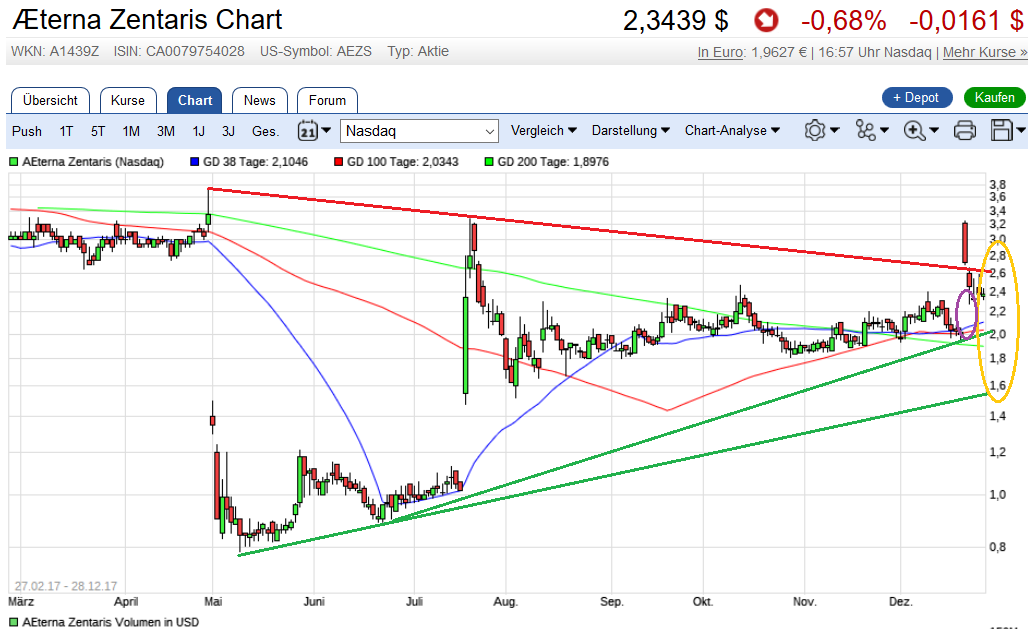Screen dimensions: 1028x629
Task: Click blue GD 38 Tage legend square
Action: pos(194,161)
